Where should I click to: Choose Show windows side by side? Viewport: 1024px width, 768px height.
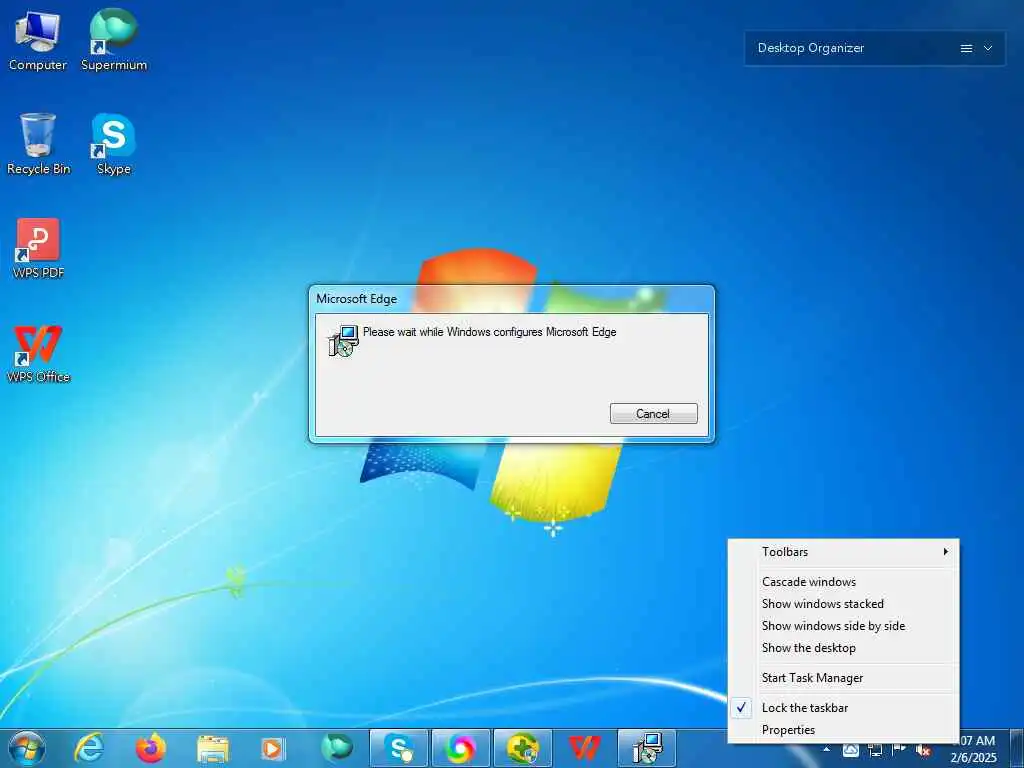click(843, 626)
